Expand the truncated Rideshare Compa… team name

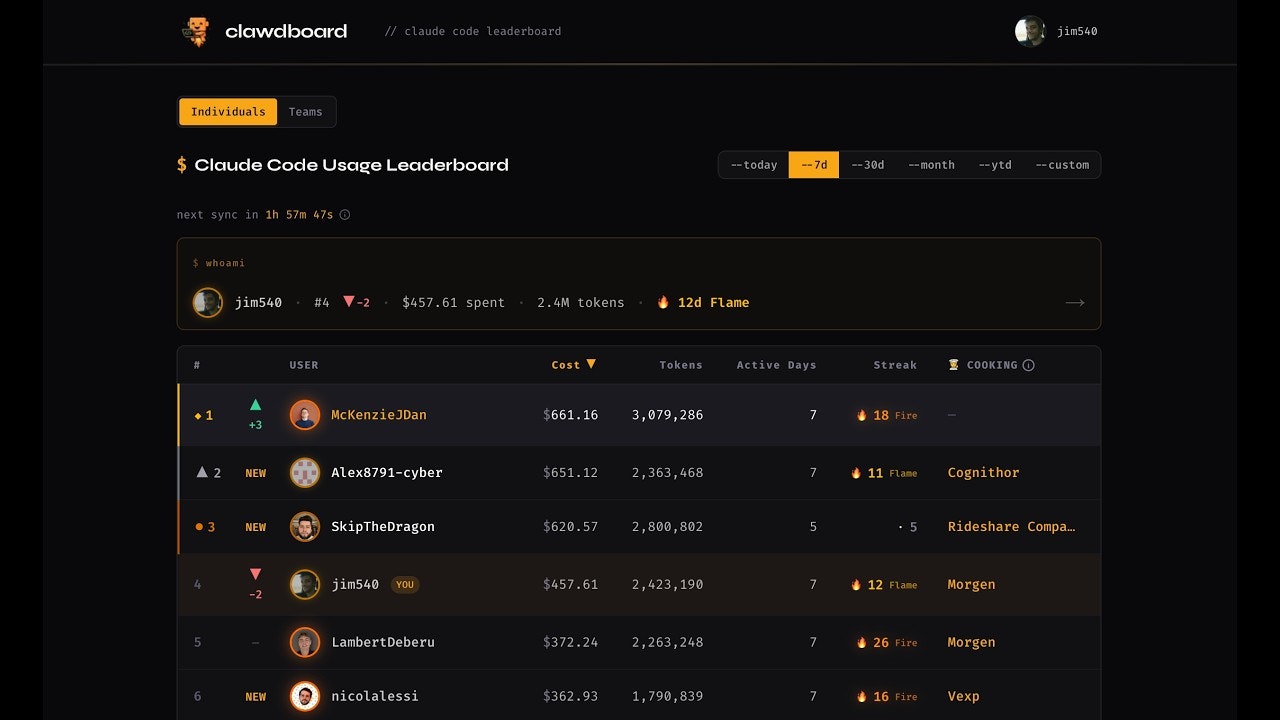1012,526
